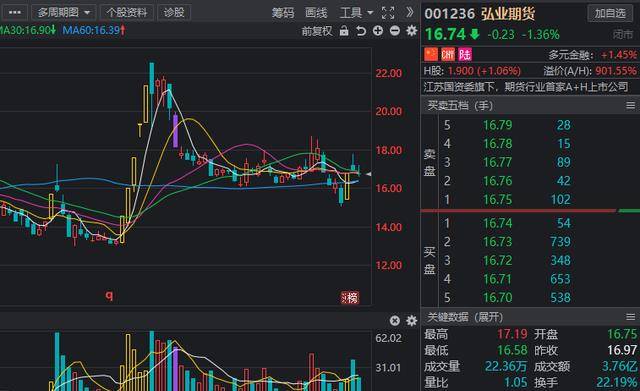Click the double chevron arrow icon
Viewport: 640px width, 391px height.
[x=409, y=12]
